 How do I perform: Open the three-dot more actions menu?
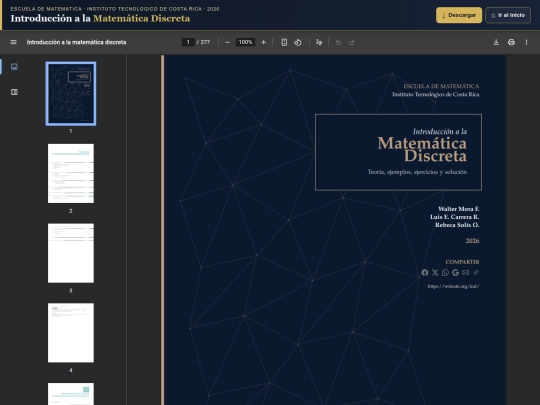pos(526,42)
